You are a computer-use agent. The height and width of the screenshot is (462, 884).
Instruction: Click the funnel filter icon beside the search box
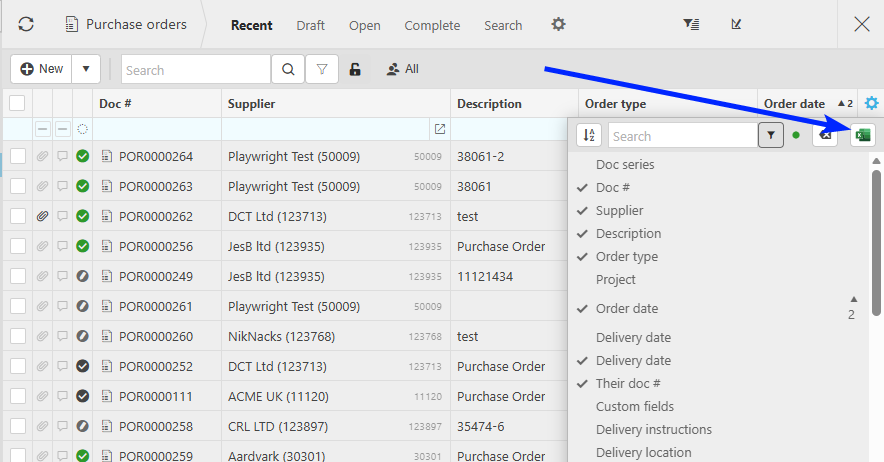click(321, 70)
